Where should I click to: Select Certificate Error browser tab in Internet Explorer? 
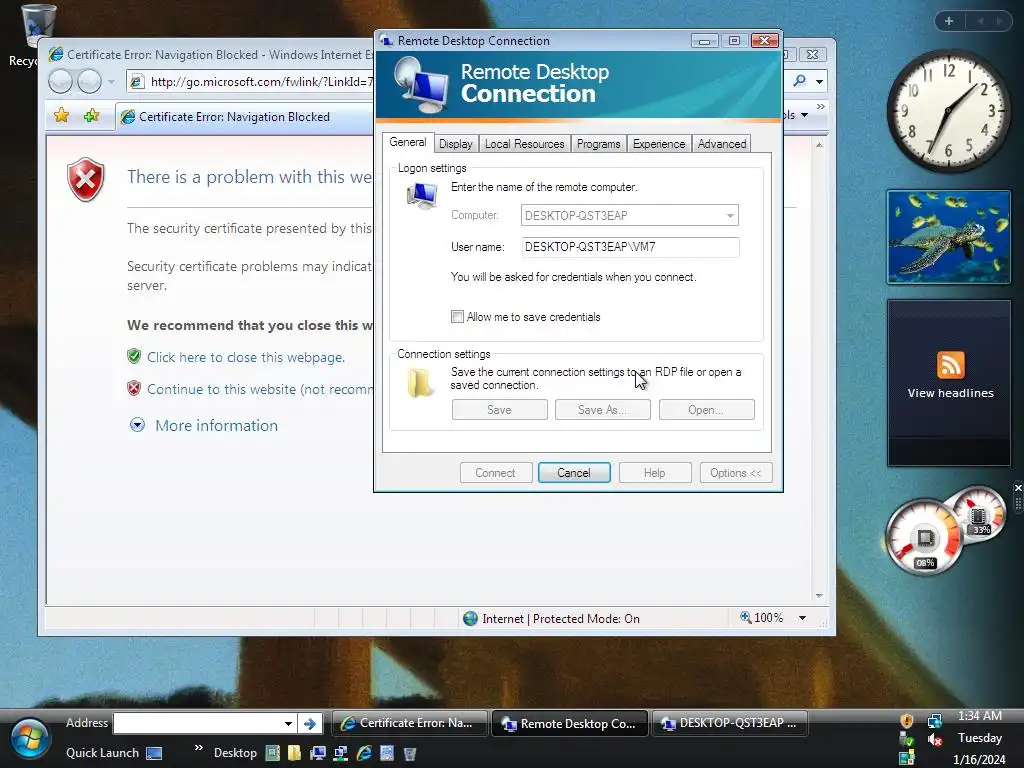coord(246,117)
